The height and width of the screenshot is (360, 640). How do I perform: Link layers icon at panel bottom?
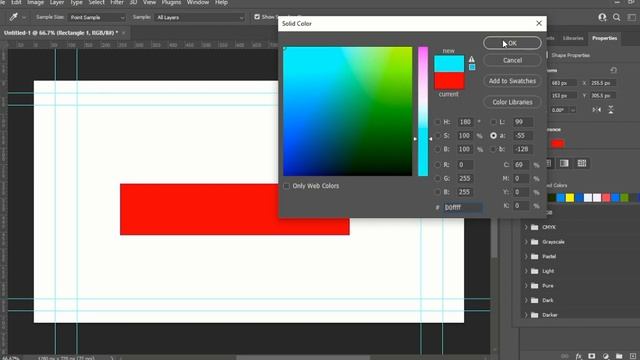click(x=564, y=356)
